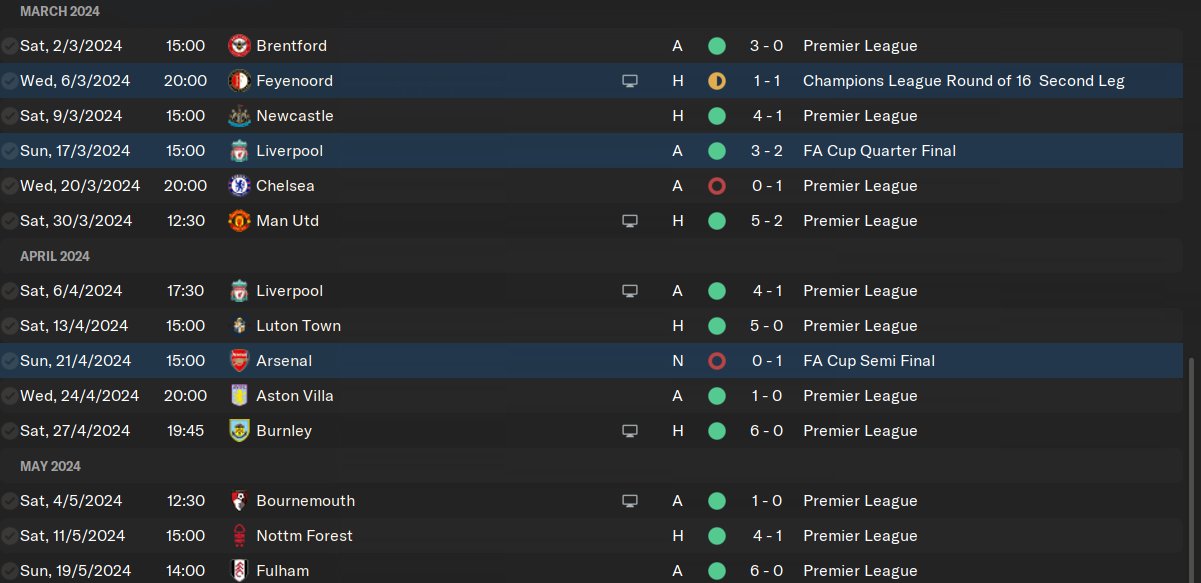
Task: Click Champions League Round of 16 competition
Action: click(963, 81)
